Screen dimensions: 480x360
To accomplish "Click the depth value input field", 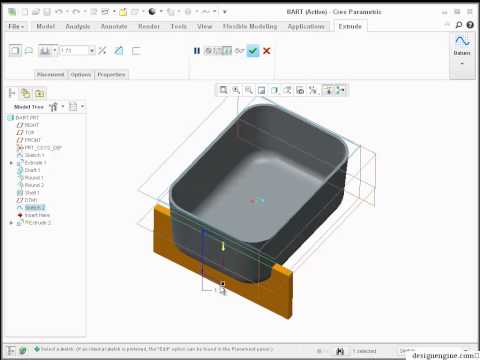I will coord(74,51).
